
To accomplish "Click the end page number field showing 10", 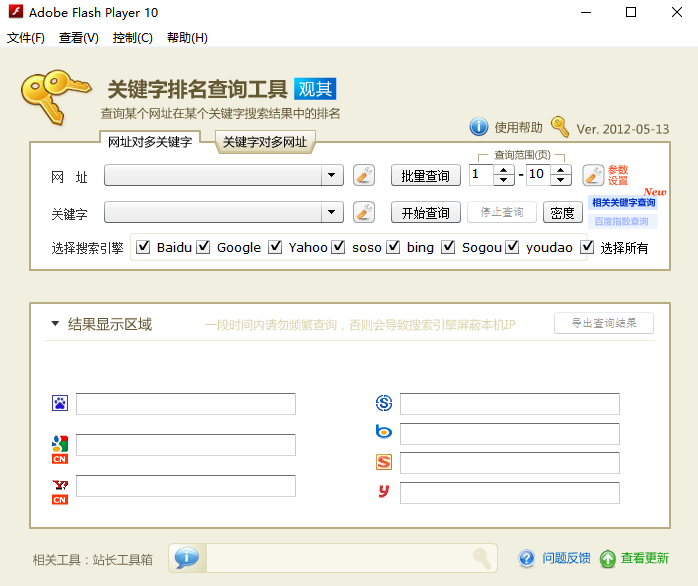I will pos(539,175).
